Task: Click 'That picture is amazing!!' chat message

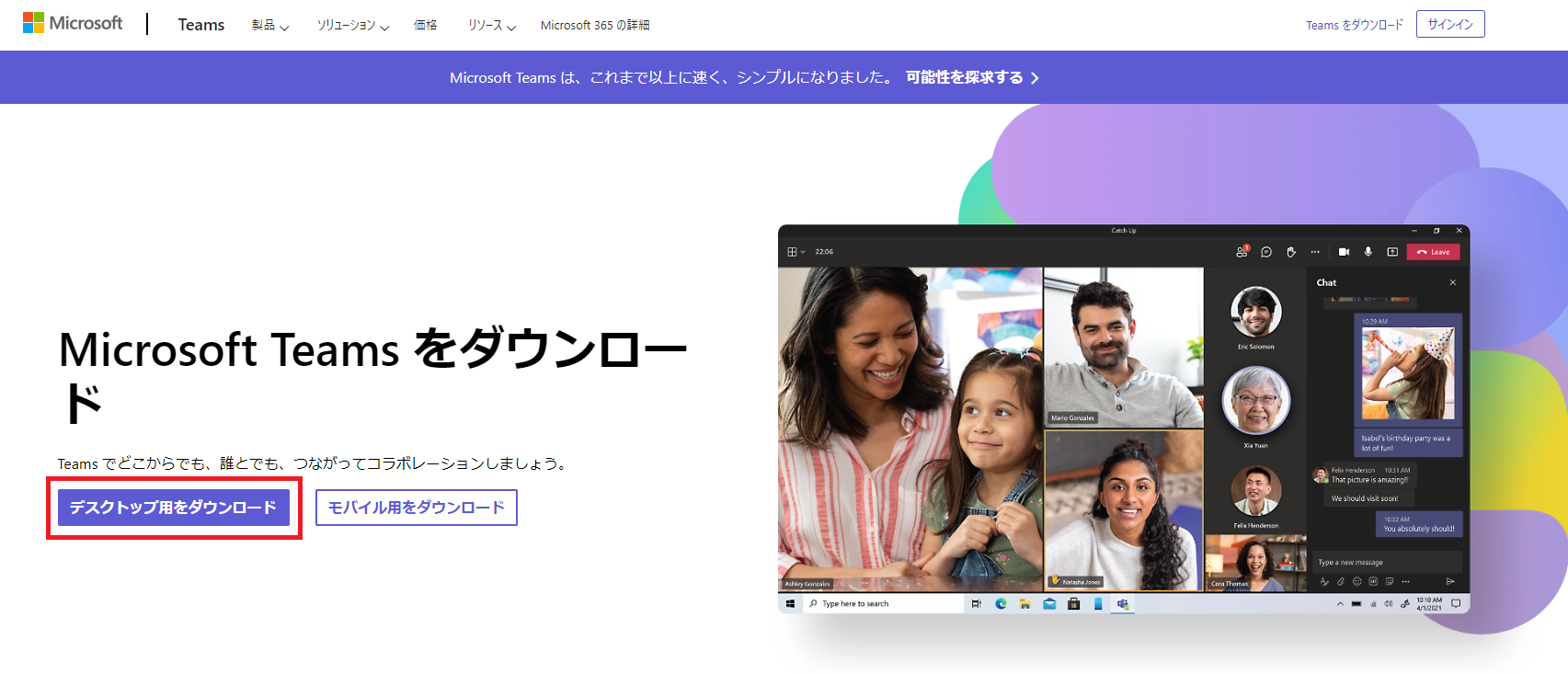Action: [x=1369, y=480]
